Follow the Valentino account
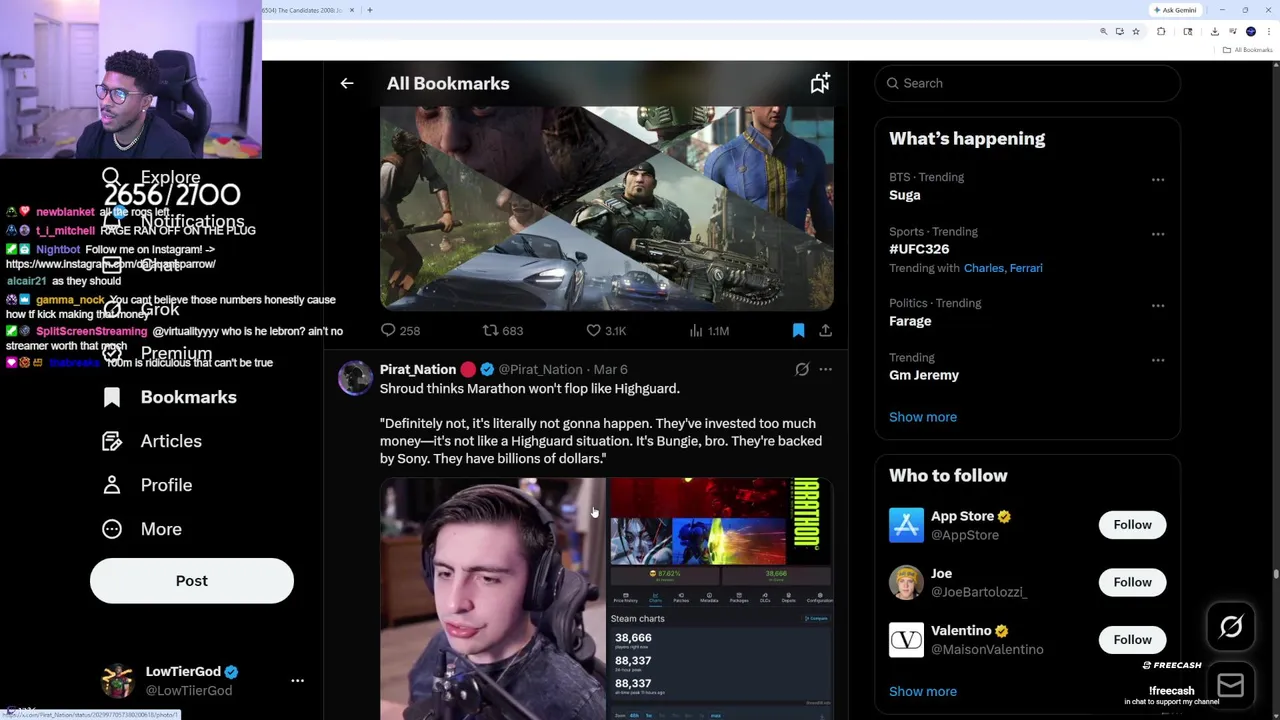 [1132, 639]
